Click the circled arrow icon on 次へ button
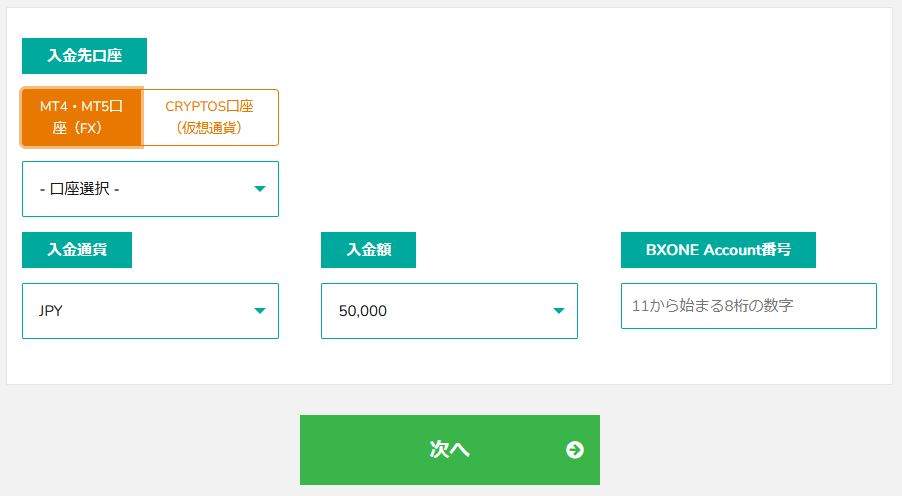Viewport: 902px width, 496px height. pos(574,449)
